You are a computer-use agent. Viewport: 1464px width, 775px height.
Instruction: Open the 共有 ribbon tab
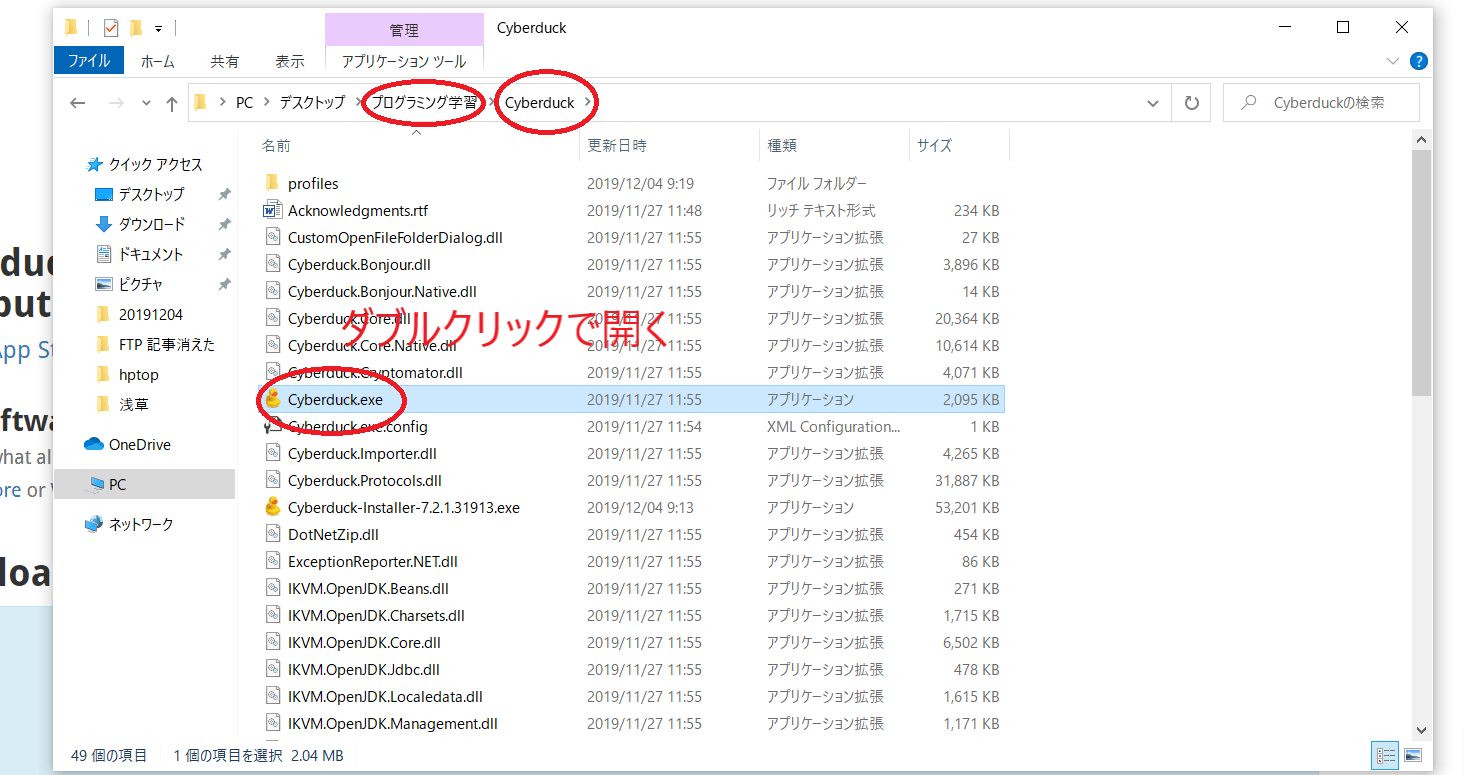coord(225,61)
